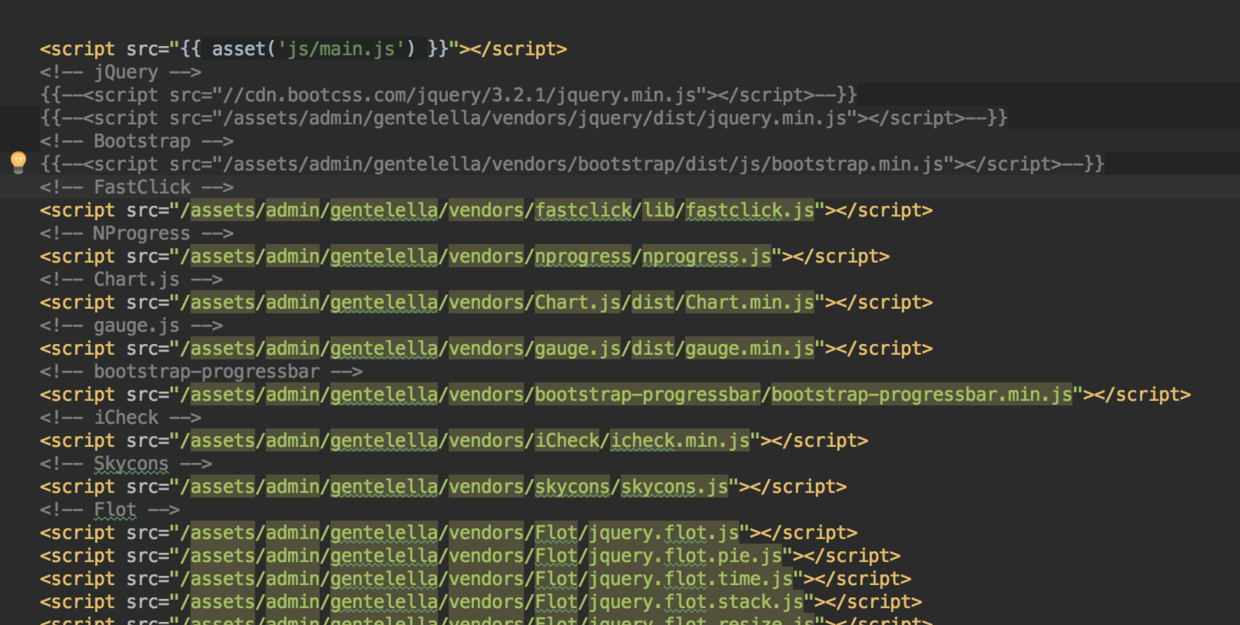Click the '<!-- NProgress -->' comment
Viewport: 1240px width, 625px height.
click(x=137, y=233)
